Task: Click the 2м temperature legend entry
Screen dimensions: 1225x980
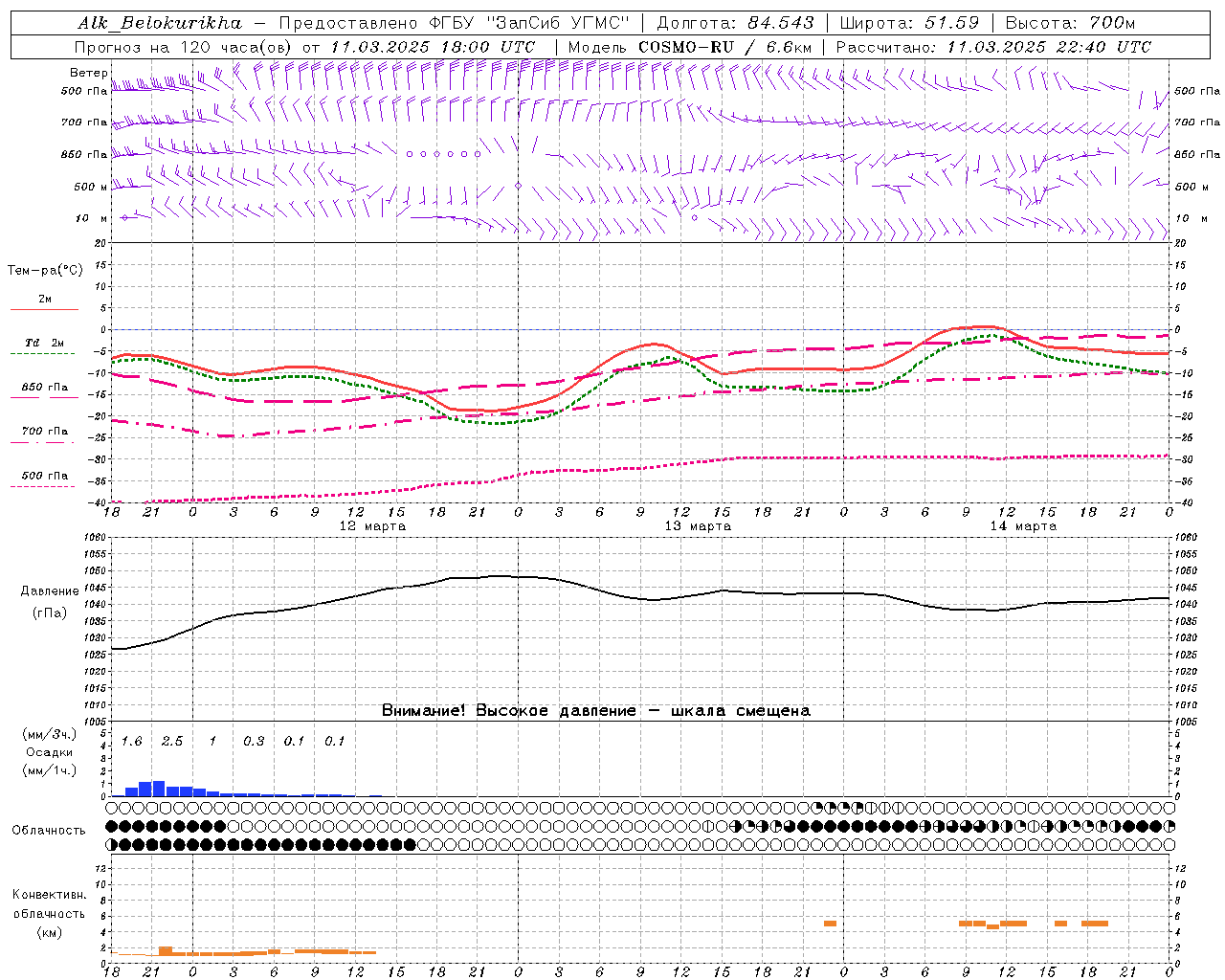Action: 45,300
